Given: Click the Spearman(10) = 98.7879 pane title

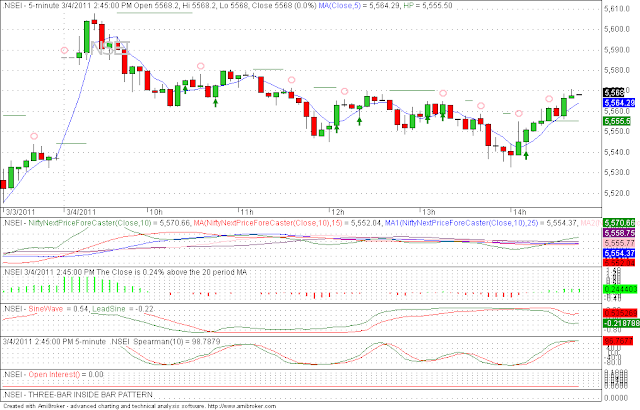Looking at the screenshot, I should click(177, 341).
